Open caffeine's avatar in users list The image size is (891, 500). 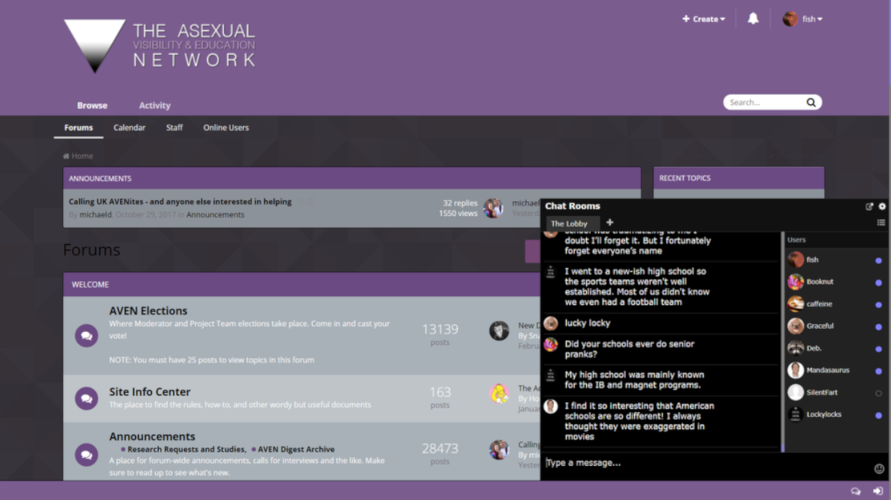click(x=796, y=304)
